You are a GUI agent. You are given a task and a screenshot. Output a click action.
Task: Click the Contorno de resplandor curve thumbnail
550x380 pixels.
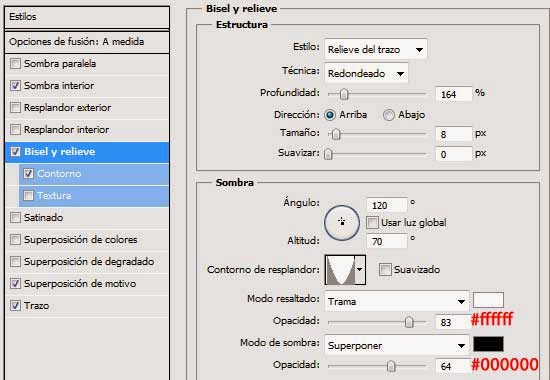click(340, 270)
